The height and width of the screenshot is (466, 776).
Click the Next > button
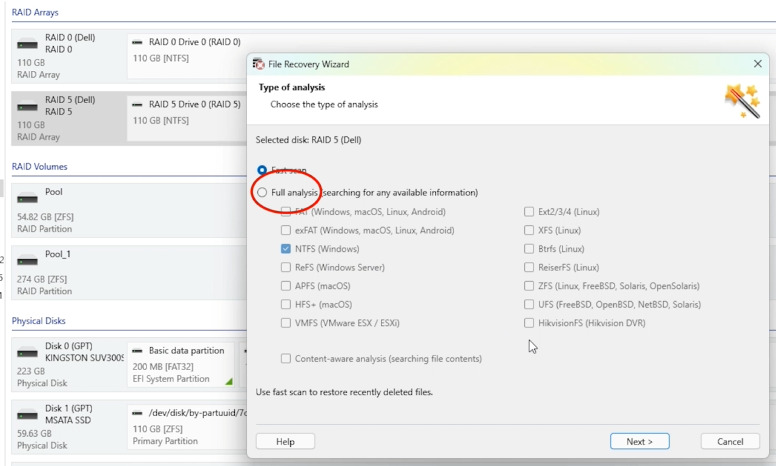click(639, 441)
